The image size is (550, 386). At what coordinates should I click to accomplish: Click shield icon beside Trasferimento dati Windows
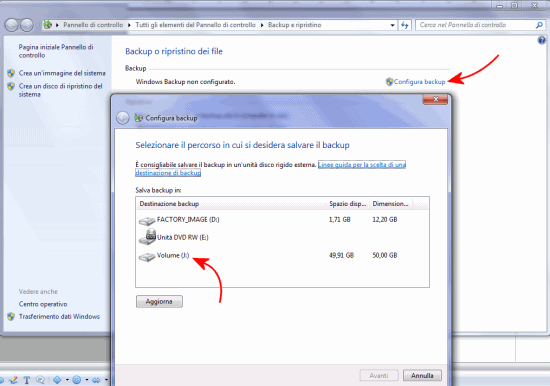pos(11,317)
